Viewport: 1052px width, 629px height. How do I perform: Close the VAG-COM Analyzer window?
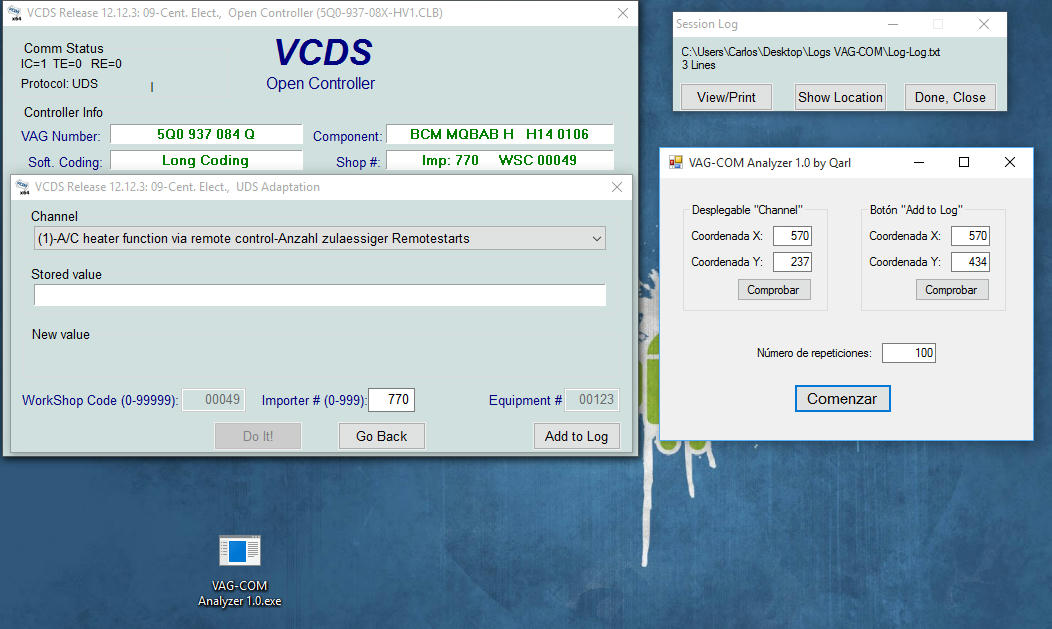(1009, 162)
